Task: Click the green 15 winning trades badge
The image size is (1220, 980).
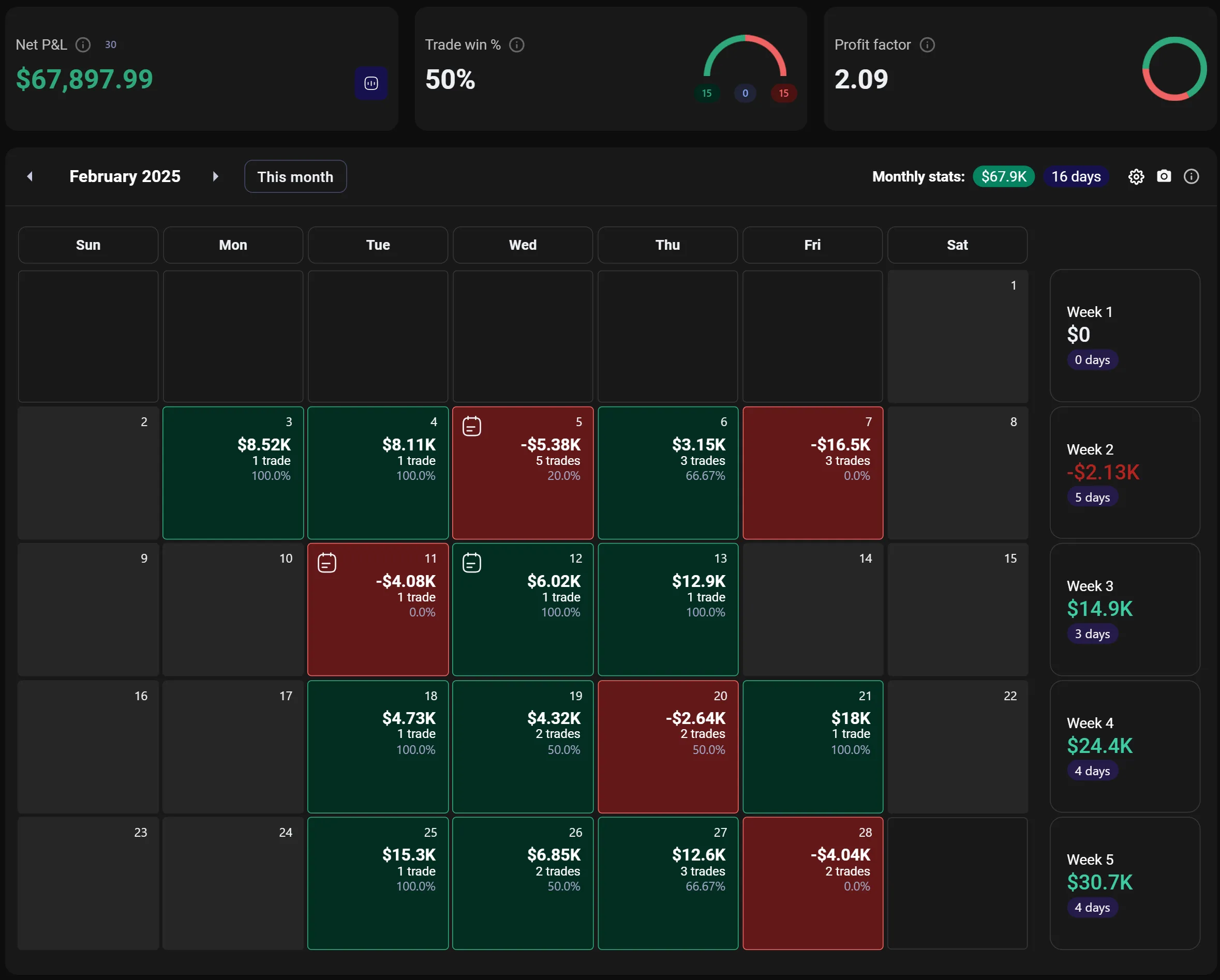Action: point(706,93)
